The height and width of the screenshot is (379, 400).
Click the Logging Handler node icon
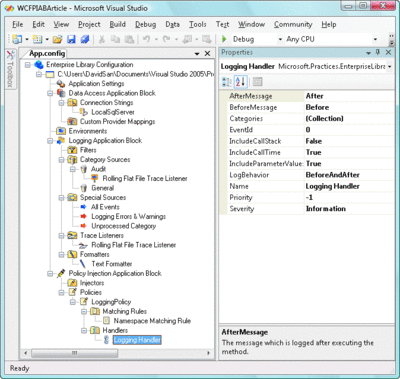click(x=106, y=340)
